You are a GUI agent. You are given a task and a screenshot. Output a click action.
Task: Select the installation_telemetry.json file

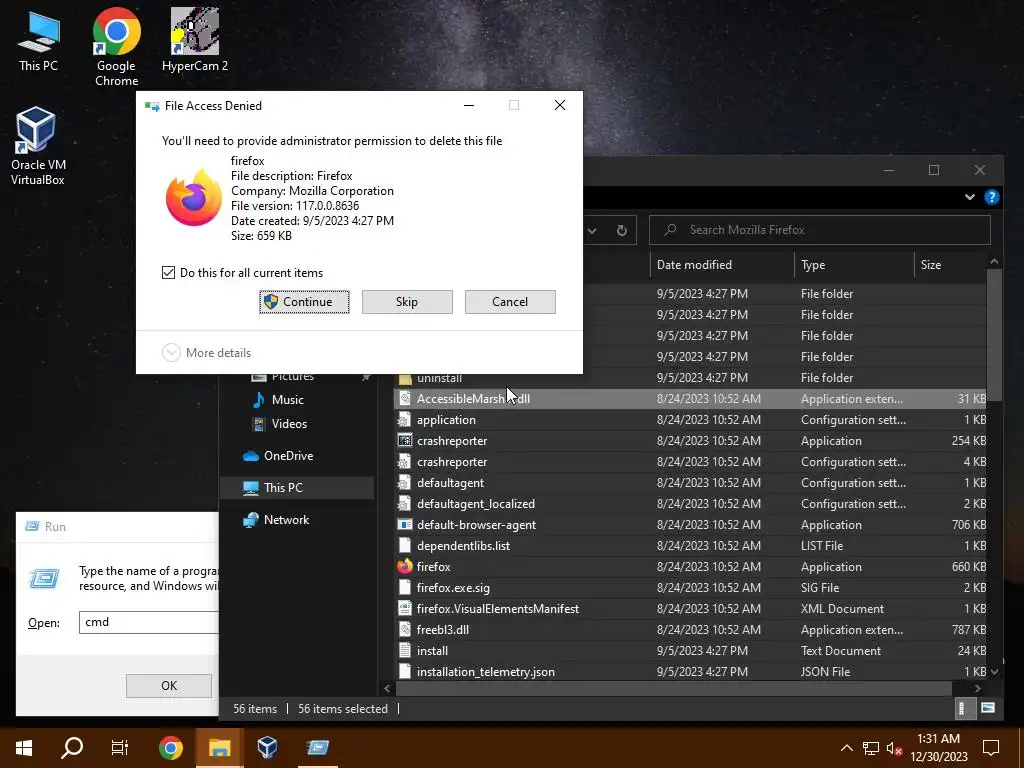point(690,671)
